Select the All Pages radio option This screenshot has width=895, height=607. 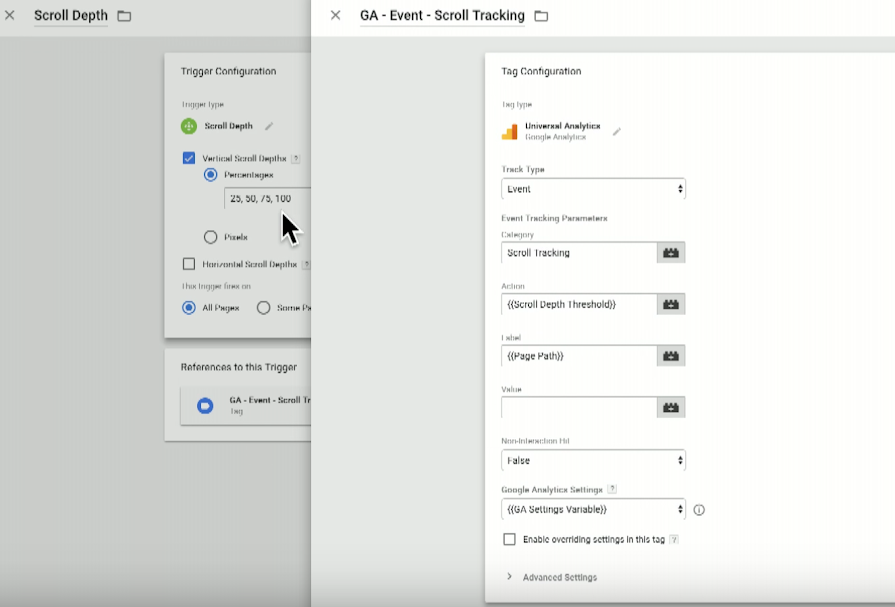(x=188, y=308)
